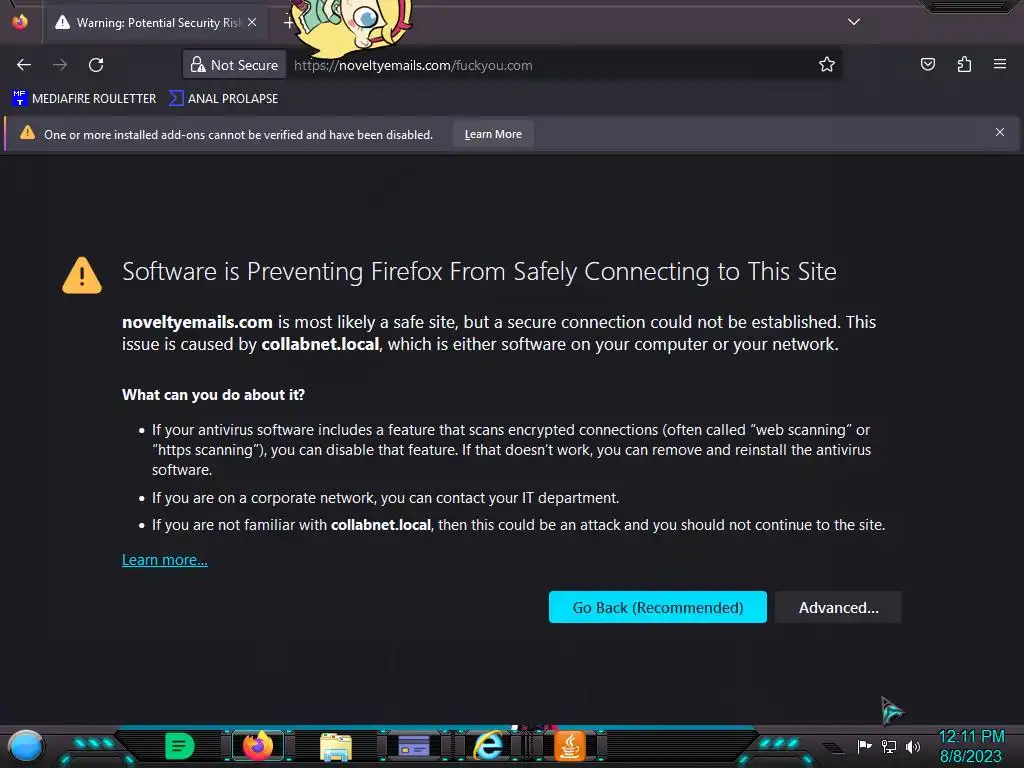1024x768 pixels.
Task: Open the Java app in taskbar
Action: pyautogui.click(x=569, y=746)
